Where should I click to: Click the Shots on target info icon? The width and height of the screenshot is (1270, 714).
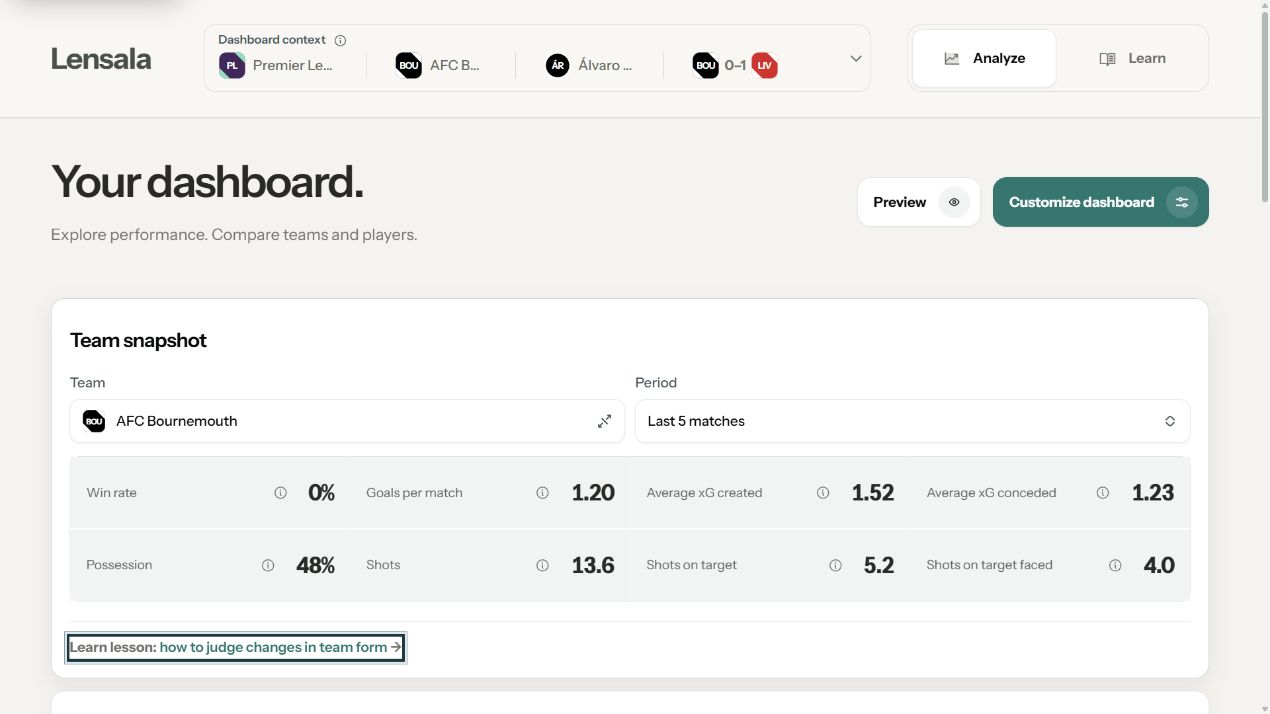tap(835, 565)
